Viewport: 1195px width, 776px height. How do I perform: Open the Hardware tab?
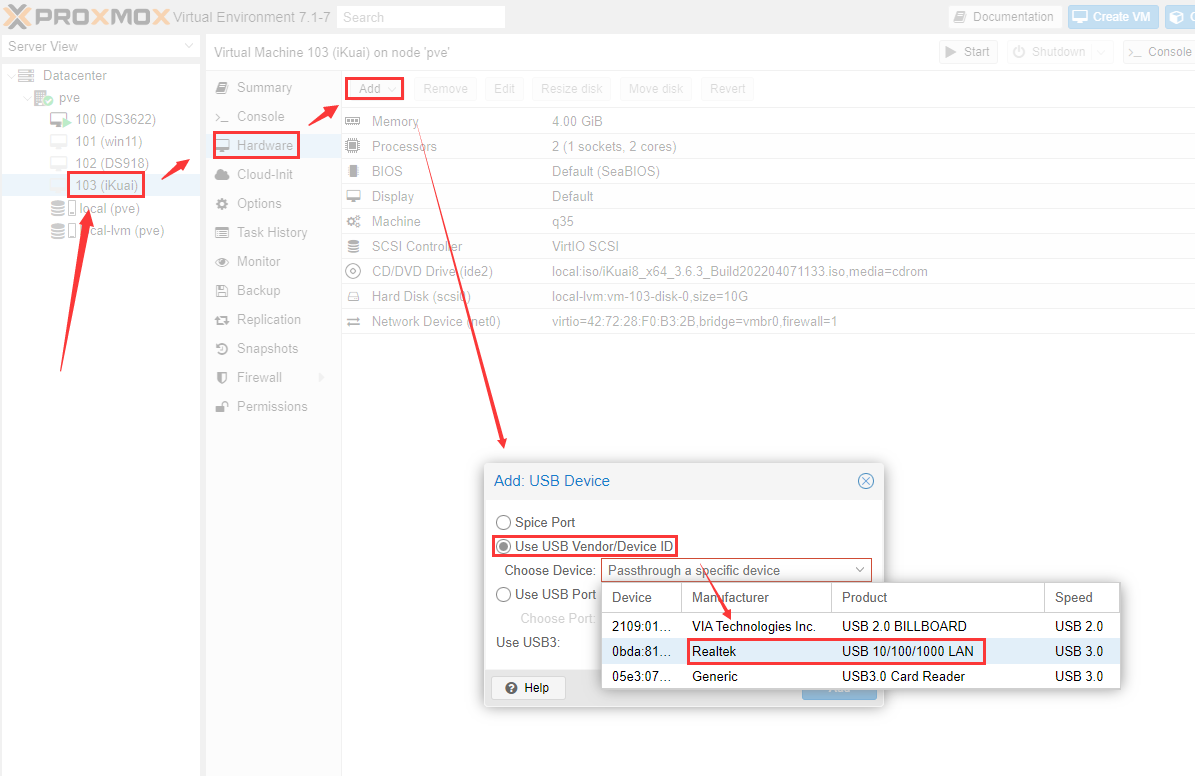coord(273,146)
